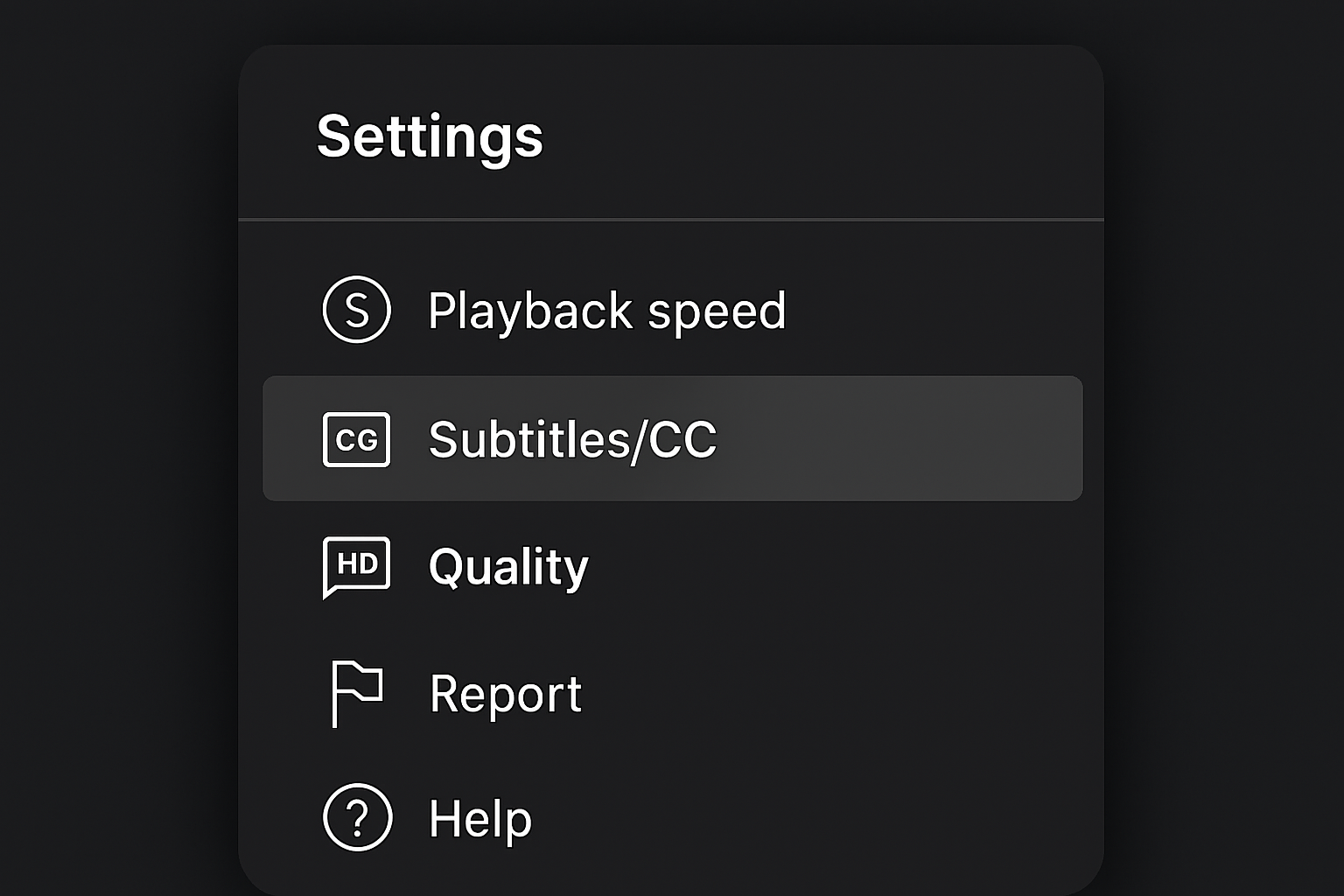Image resolution: width=1344 pixels, height=896 pixels.
Task: Expand Playback speed to see speed options
Action: [606, 310]
